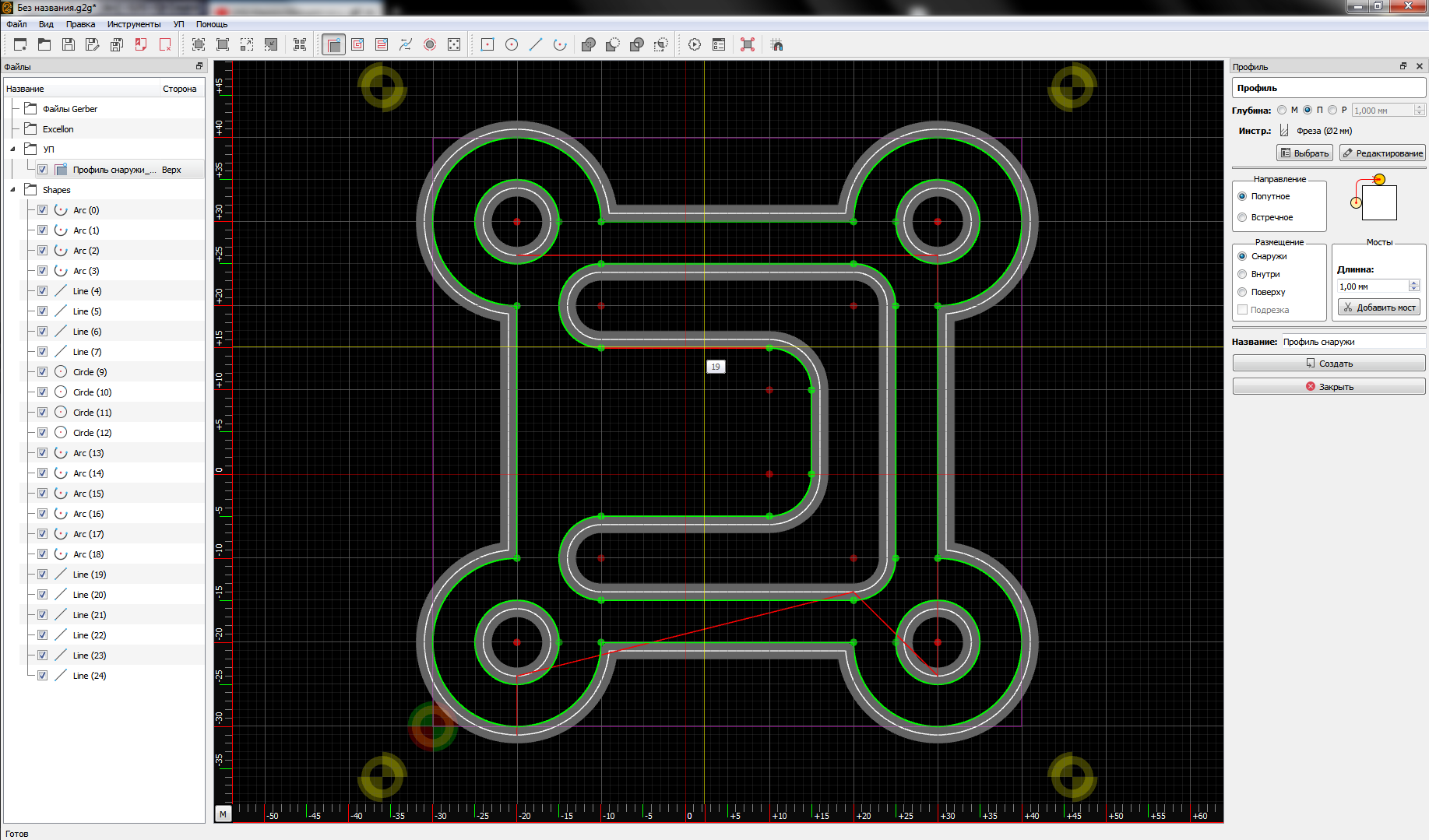This screenshot has height=840, width=1429.
Task: Open the Помощь menu
Action: (212, 24)
